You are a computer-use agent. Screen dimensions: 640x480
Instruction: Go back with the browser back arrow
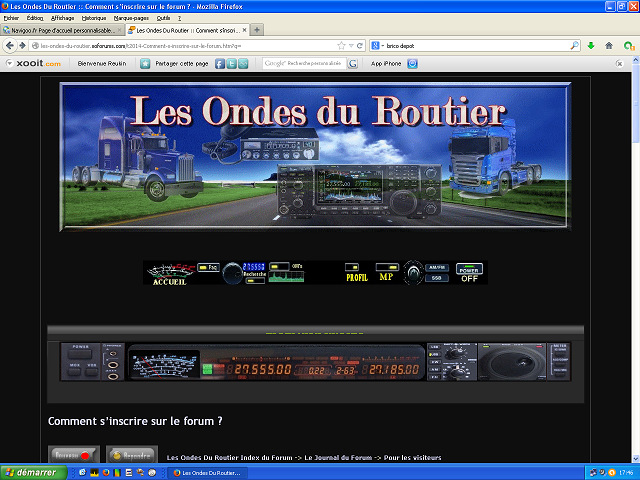(10, 46)
